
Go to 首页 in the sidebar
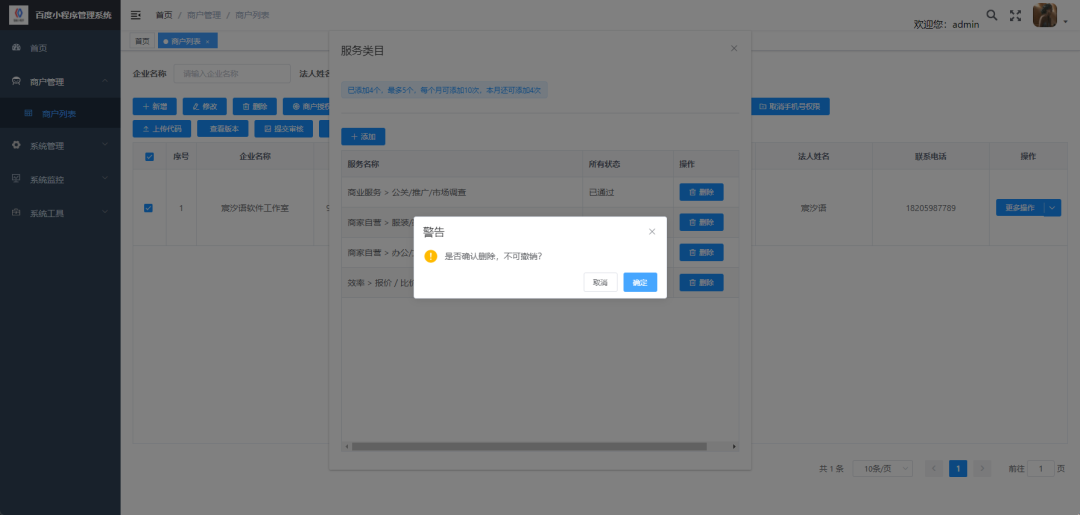(60, 48)
